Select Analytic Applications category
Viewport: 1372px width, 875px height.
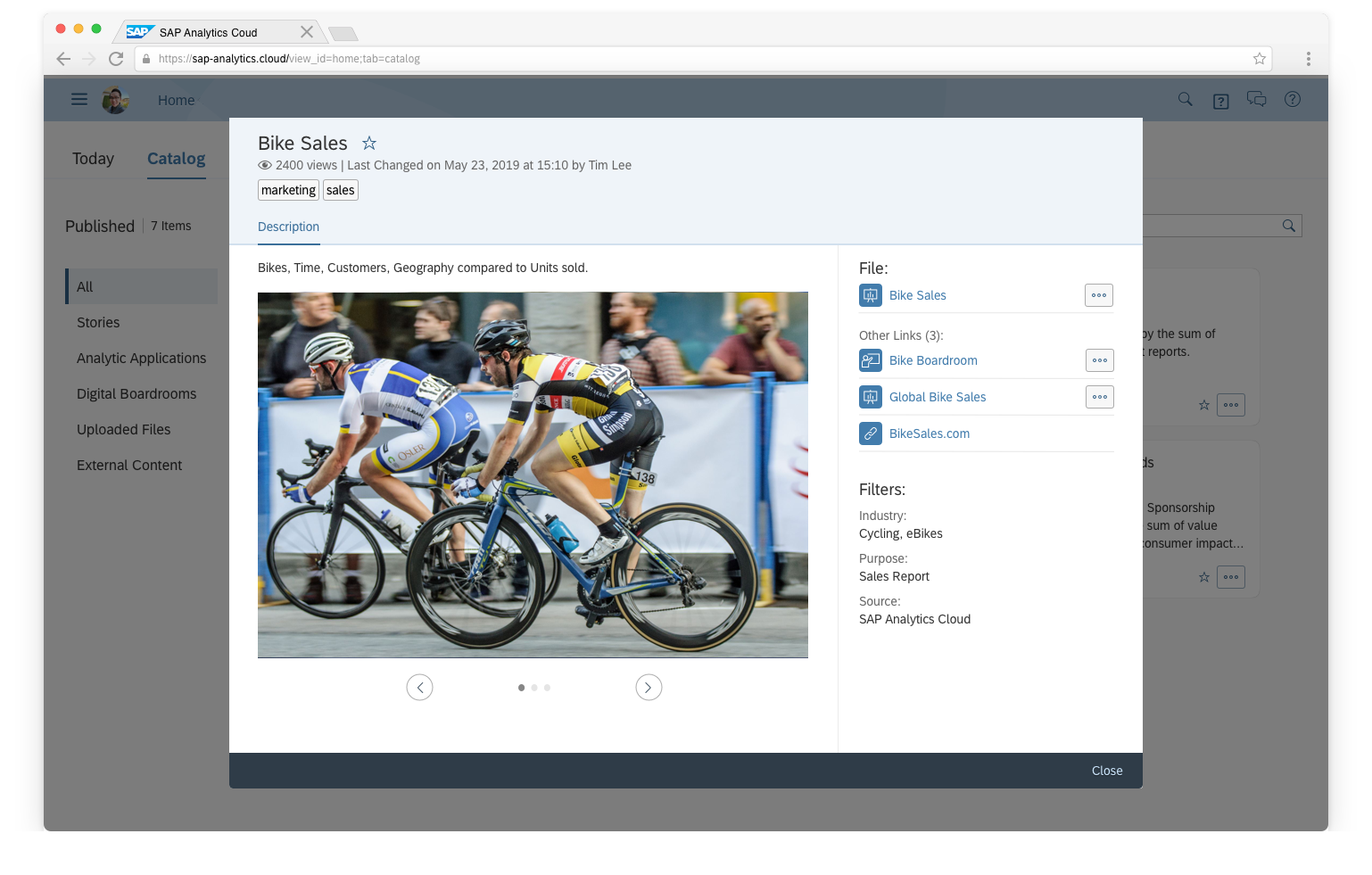(141, 358)
